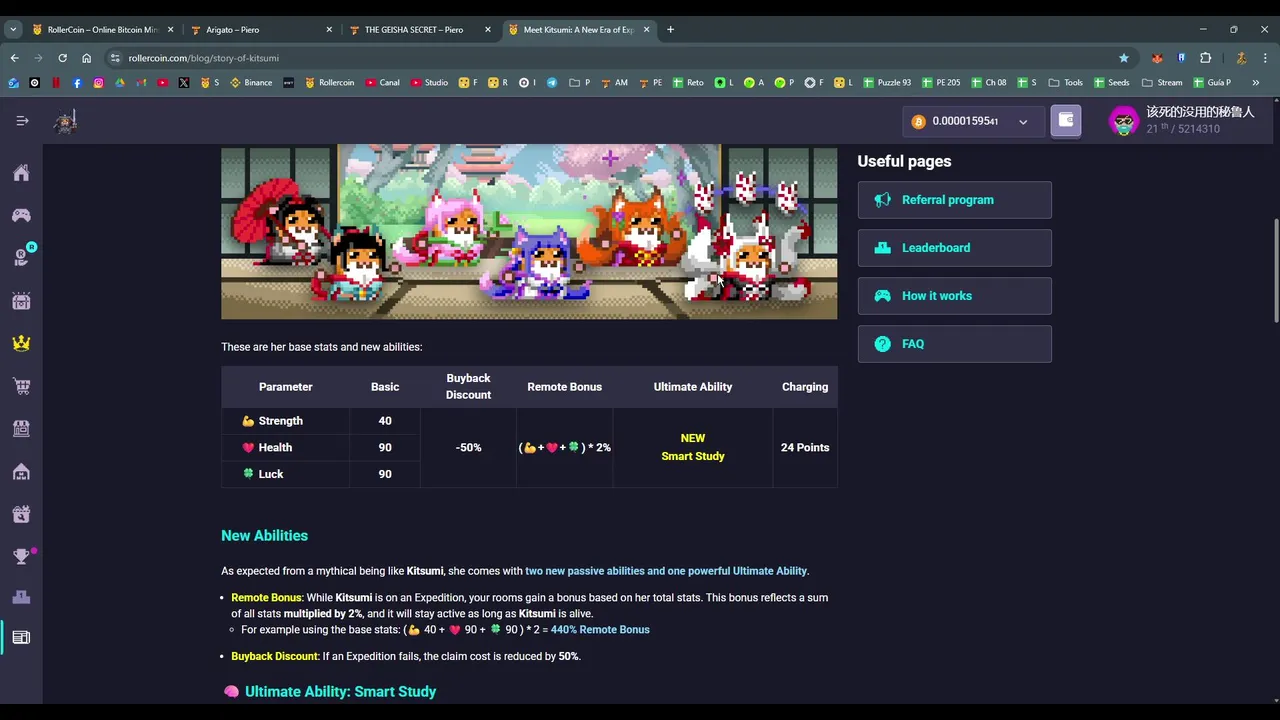Open the Instagram bookmark

tap(98, 83)
